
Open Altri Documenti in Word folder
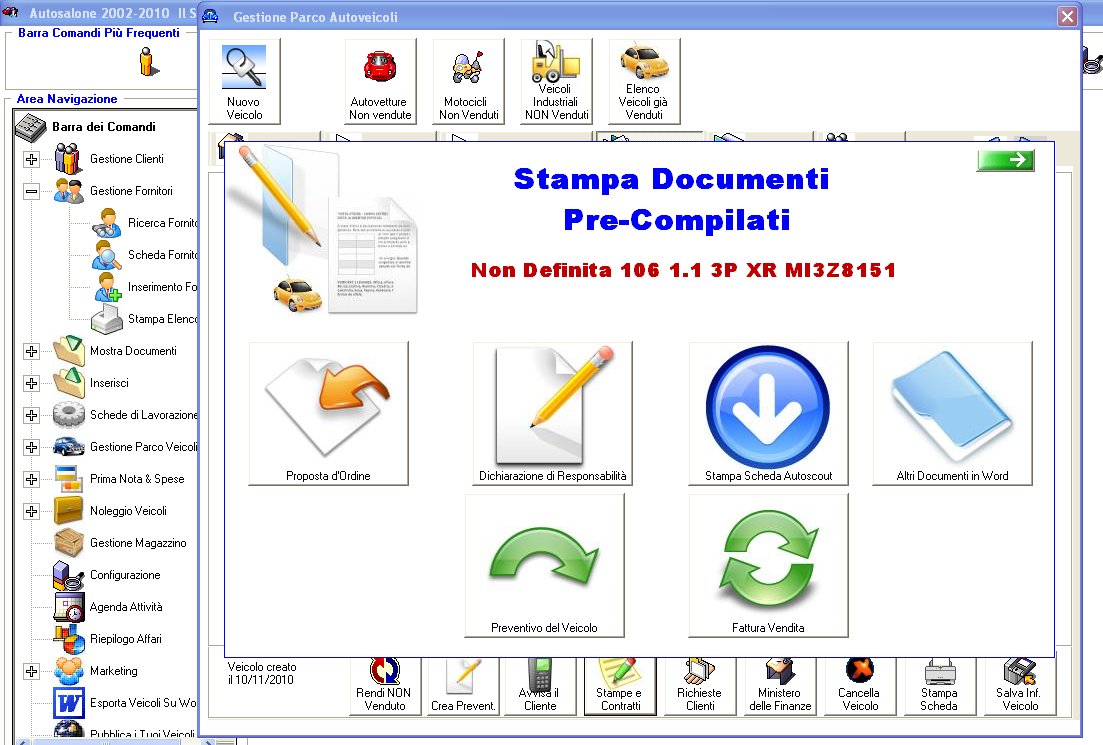click(952, 414)
